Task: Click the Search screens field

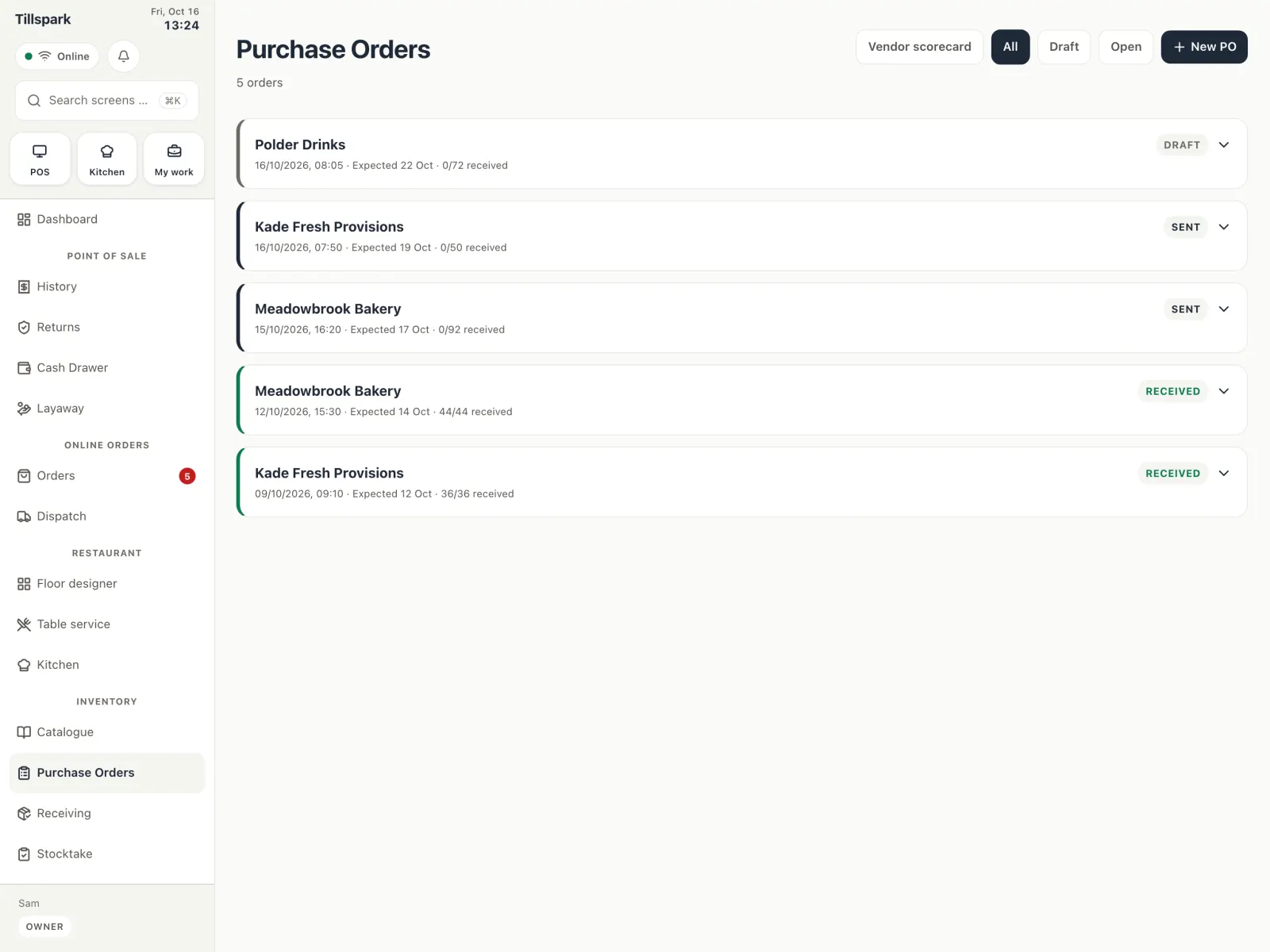Action: point(107,101)
